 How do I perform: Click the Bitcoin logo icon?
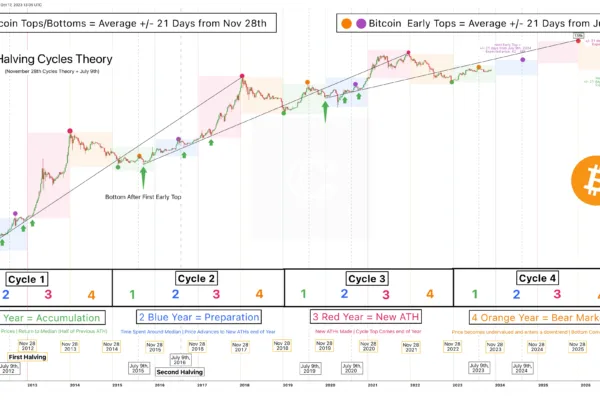tap(586, 180)
